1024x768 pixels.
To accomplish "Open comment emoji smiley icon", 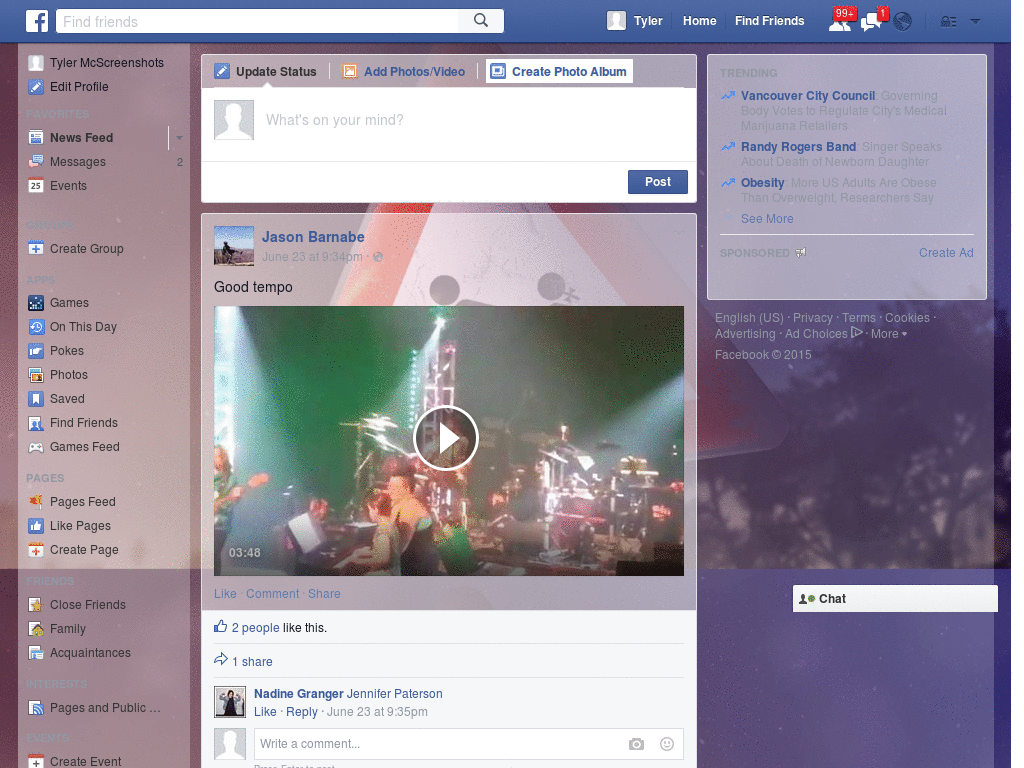I will (667, 744).
